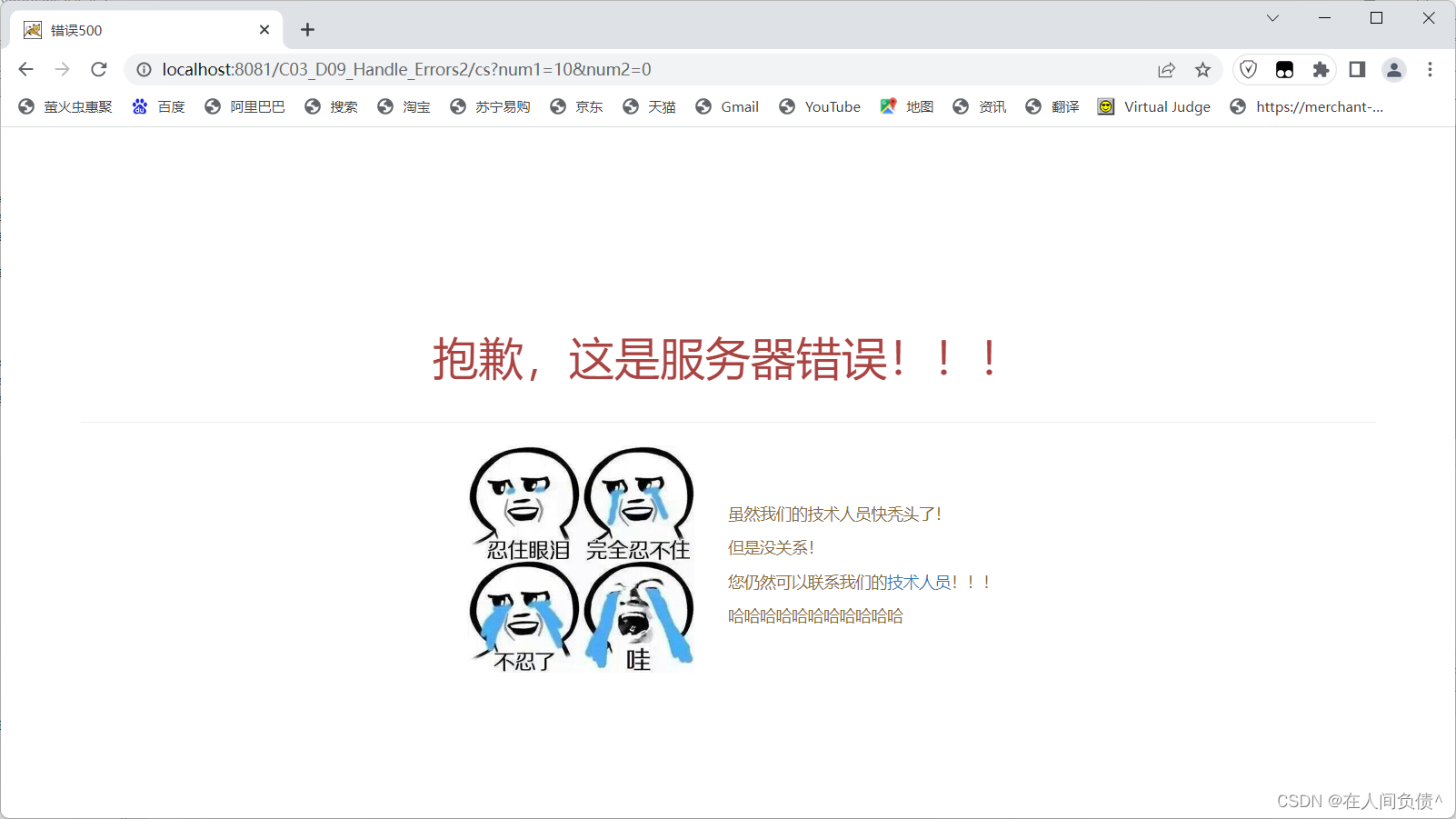Open the 百度 bookmark
The height and width of the screenshot is (819, 1456).
(x=159, y=107)
